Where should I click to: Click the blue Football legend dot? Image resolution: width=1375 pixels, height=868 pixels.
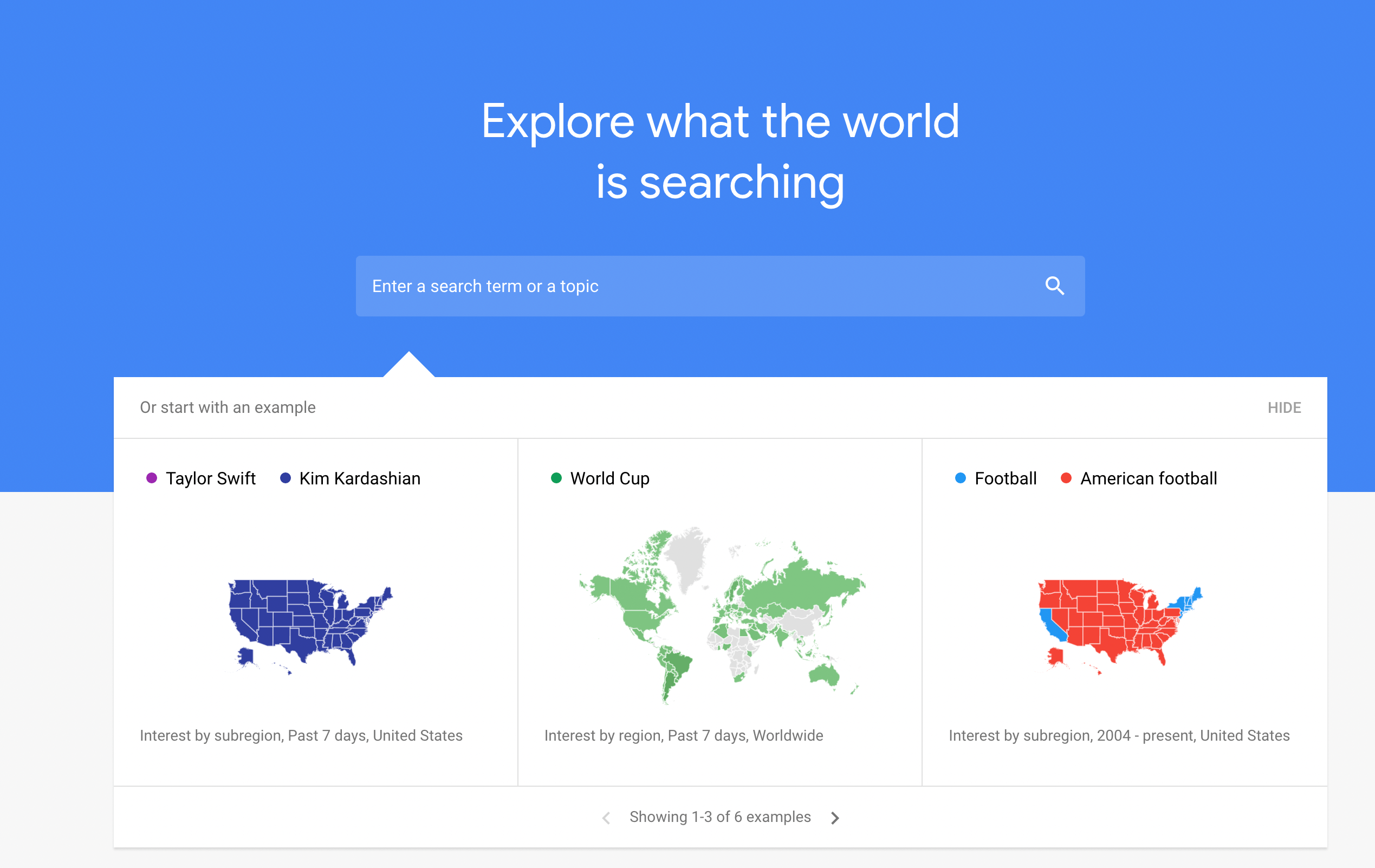pyautogui.click(x=961, y=478)
